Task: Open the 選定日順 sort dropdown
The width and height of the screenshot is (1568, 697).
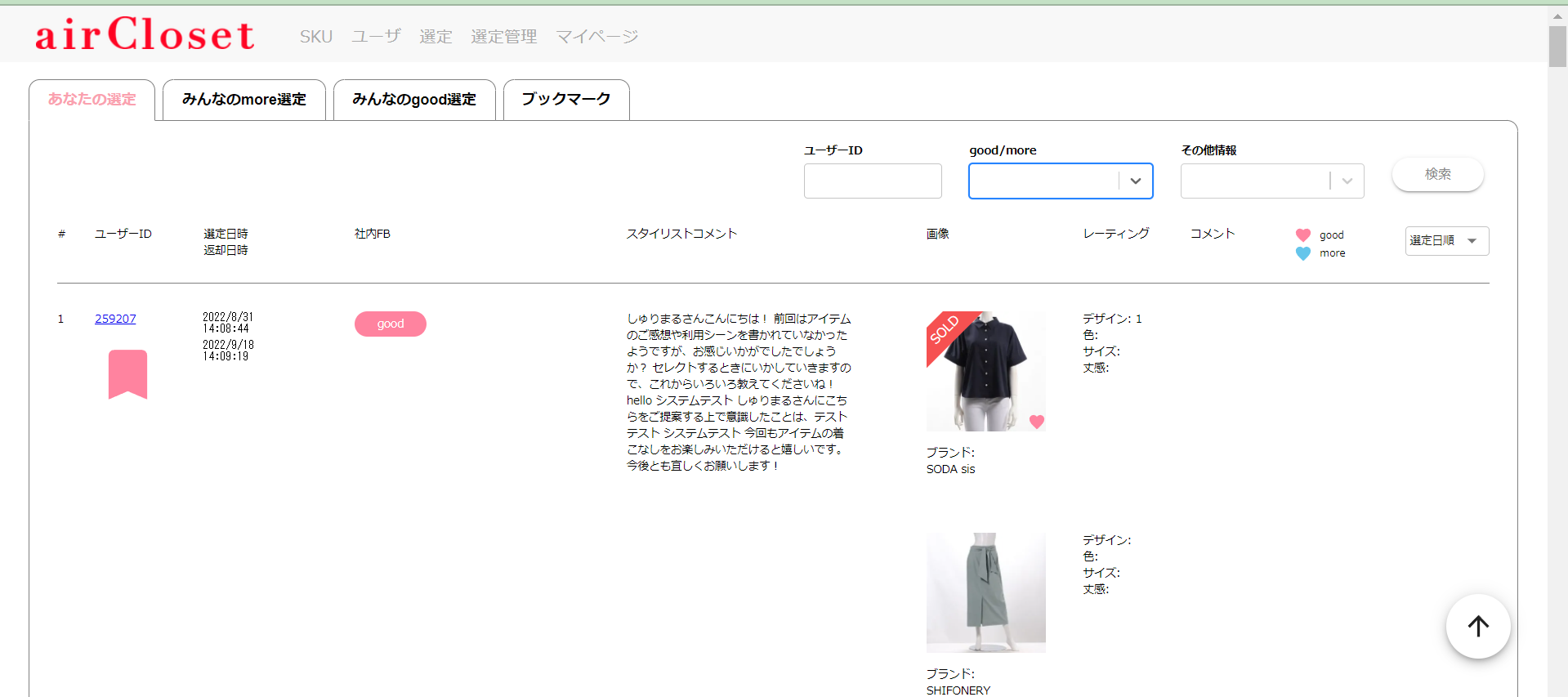Action: (1446, 241)
